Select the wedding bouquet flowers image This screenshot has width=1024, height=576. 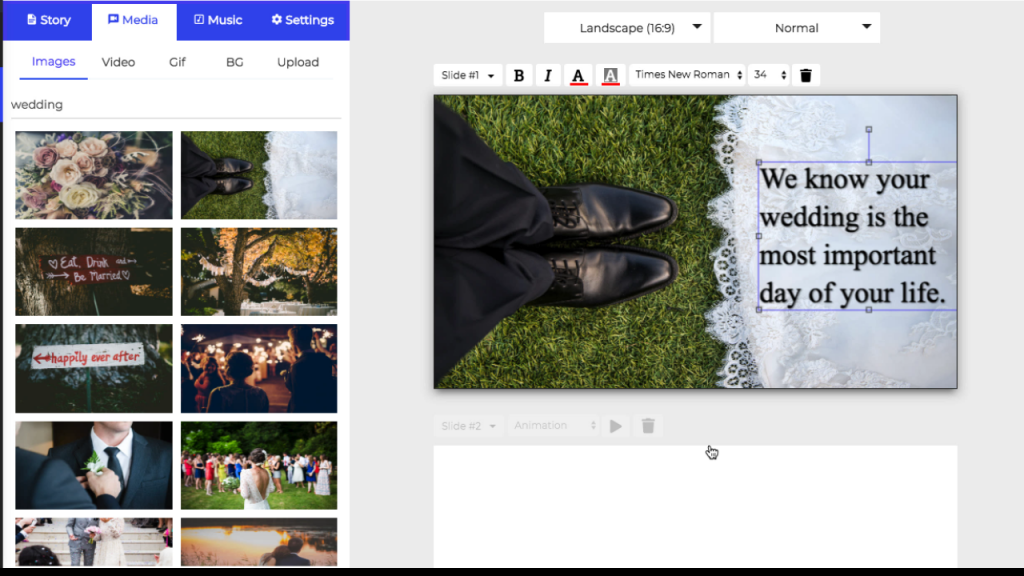(94, 175)
